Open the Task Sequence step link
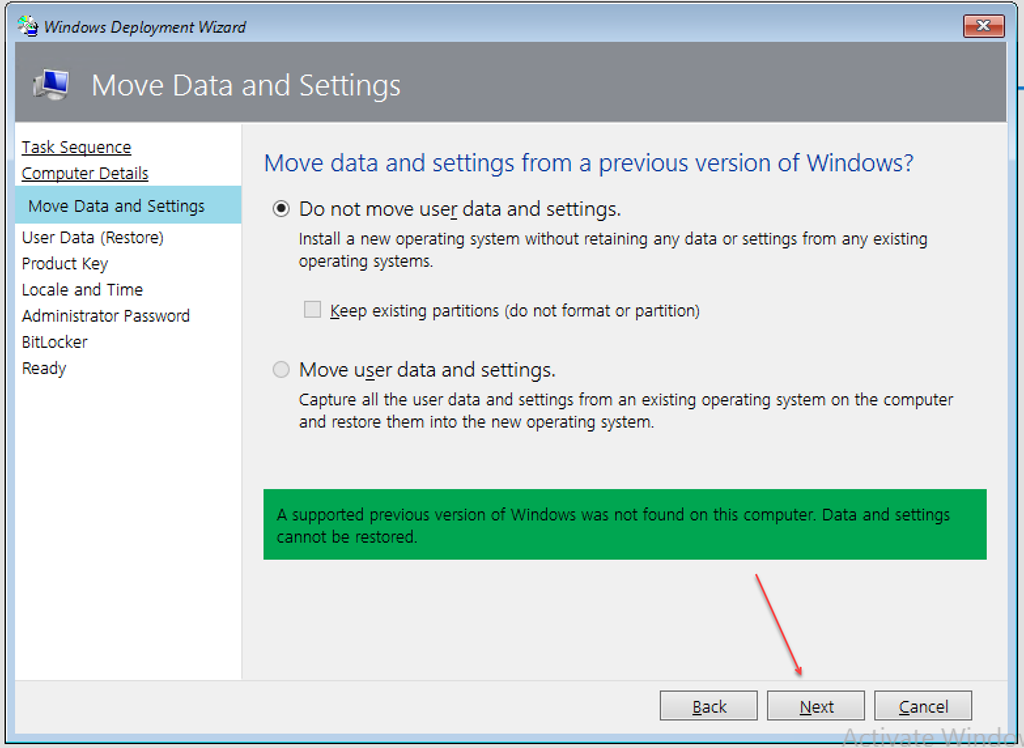The width and height of the screenshot is (1024, 748). 76,147
